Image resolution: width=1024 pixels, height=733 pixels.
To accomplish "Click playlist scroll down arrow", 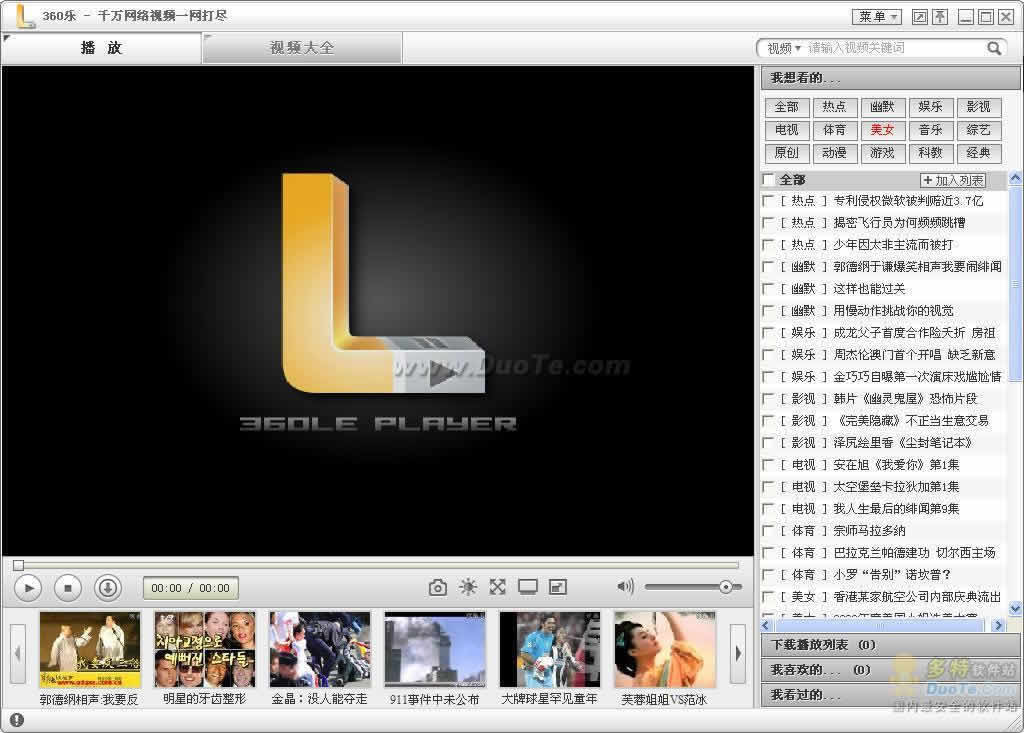I will tap(1015, 608).
